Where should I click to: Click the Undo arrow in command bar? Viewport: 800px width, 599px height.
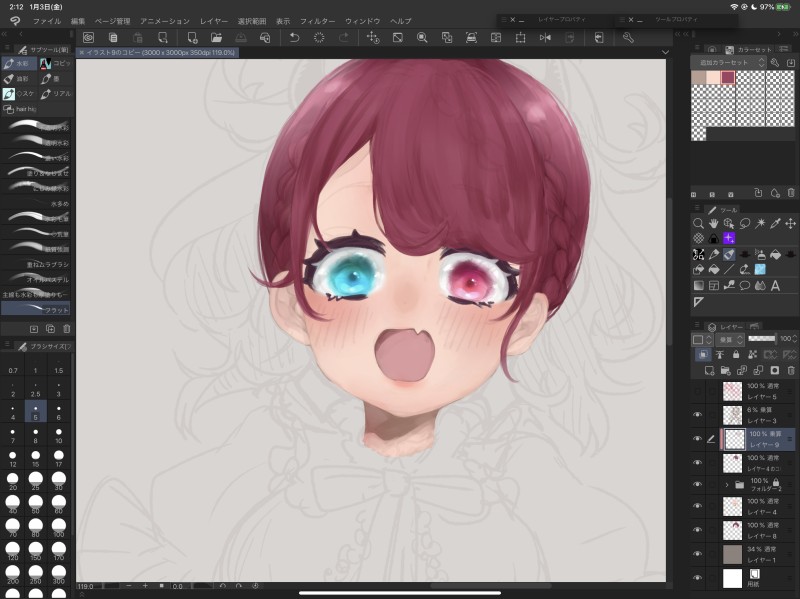294,38
